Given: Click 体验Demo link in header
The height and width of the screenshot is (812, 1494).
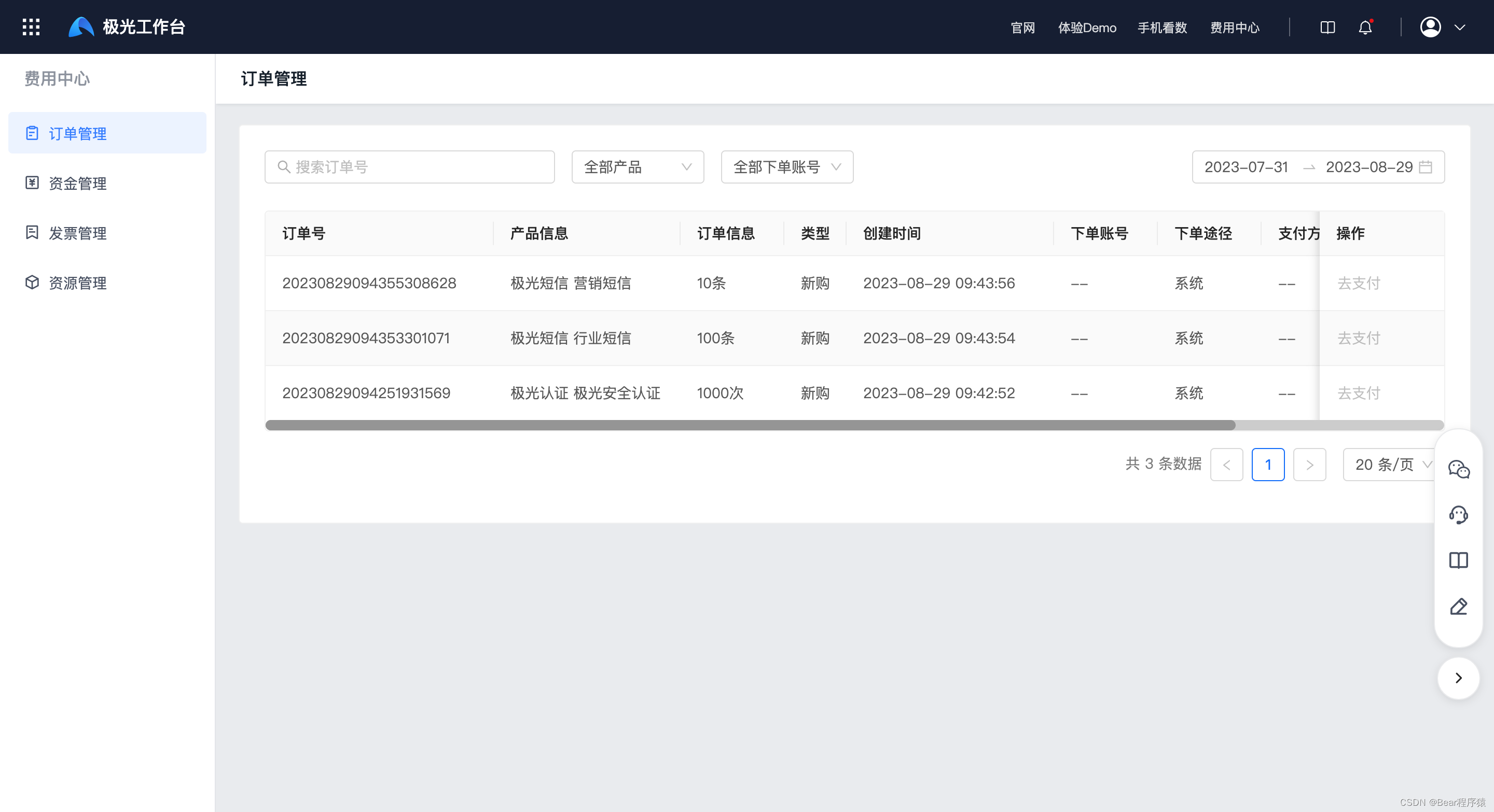Looking at the screenshot, I should [x=1086, y=27].
